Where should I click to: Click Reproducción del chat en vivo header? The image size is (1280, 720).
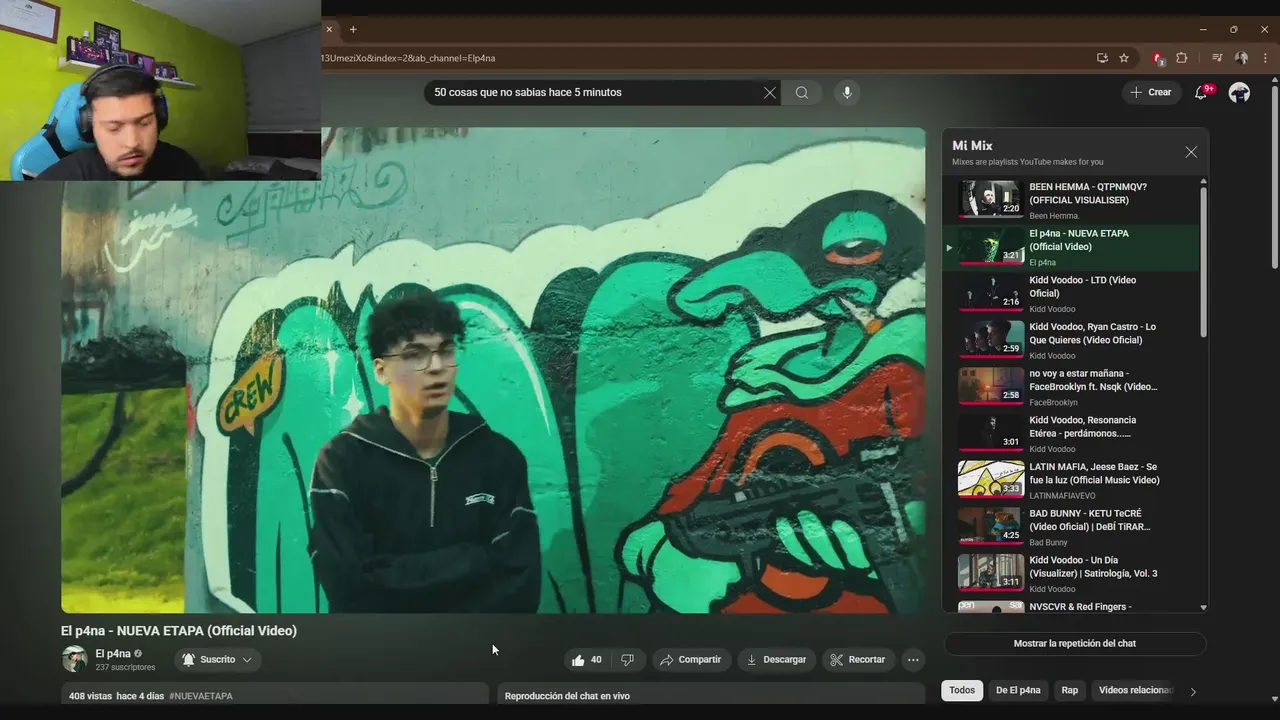tap(567, 696)
